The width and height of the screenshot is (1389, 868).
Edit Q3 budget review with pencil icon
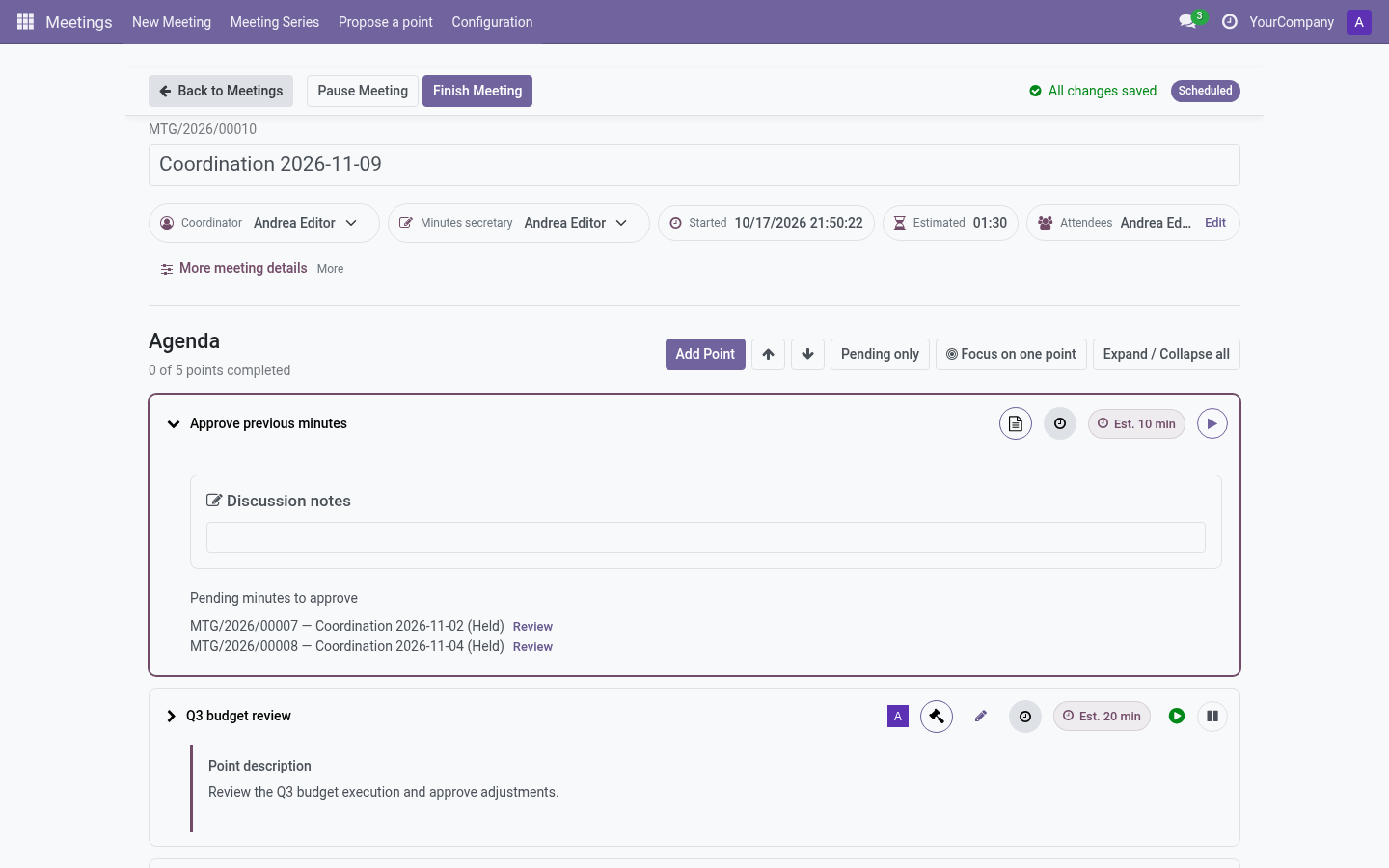click(981, 717)
